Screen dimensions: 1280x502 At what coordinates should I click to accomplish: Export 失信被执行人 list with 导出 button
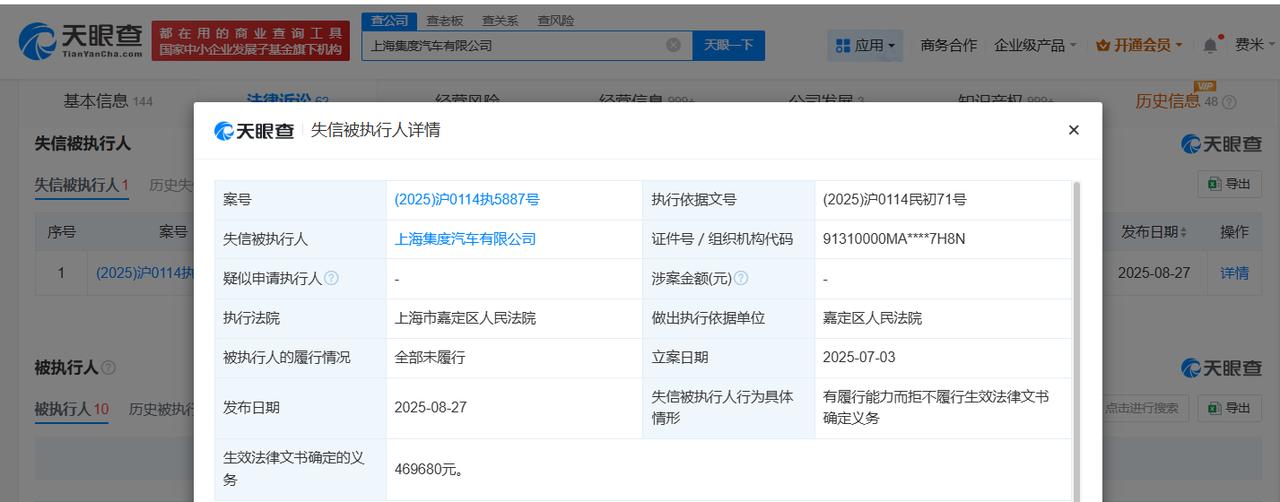1229,184
